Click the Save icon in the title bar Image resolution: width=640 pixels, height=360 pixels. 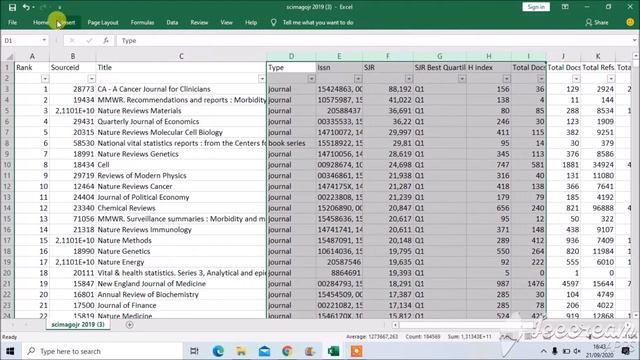coord(12,7)
